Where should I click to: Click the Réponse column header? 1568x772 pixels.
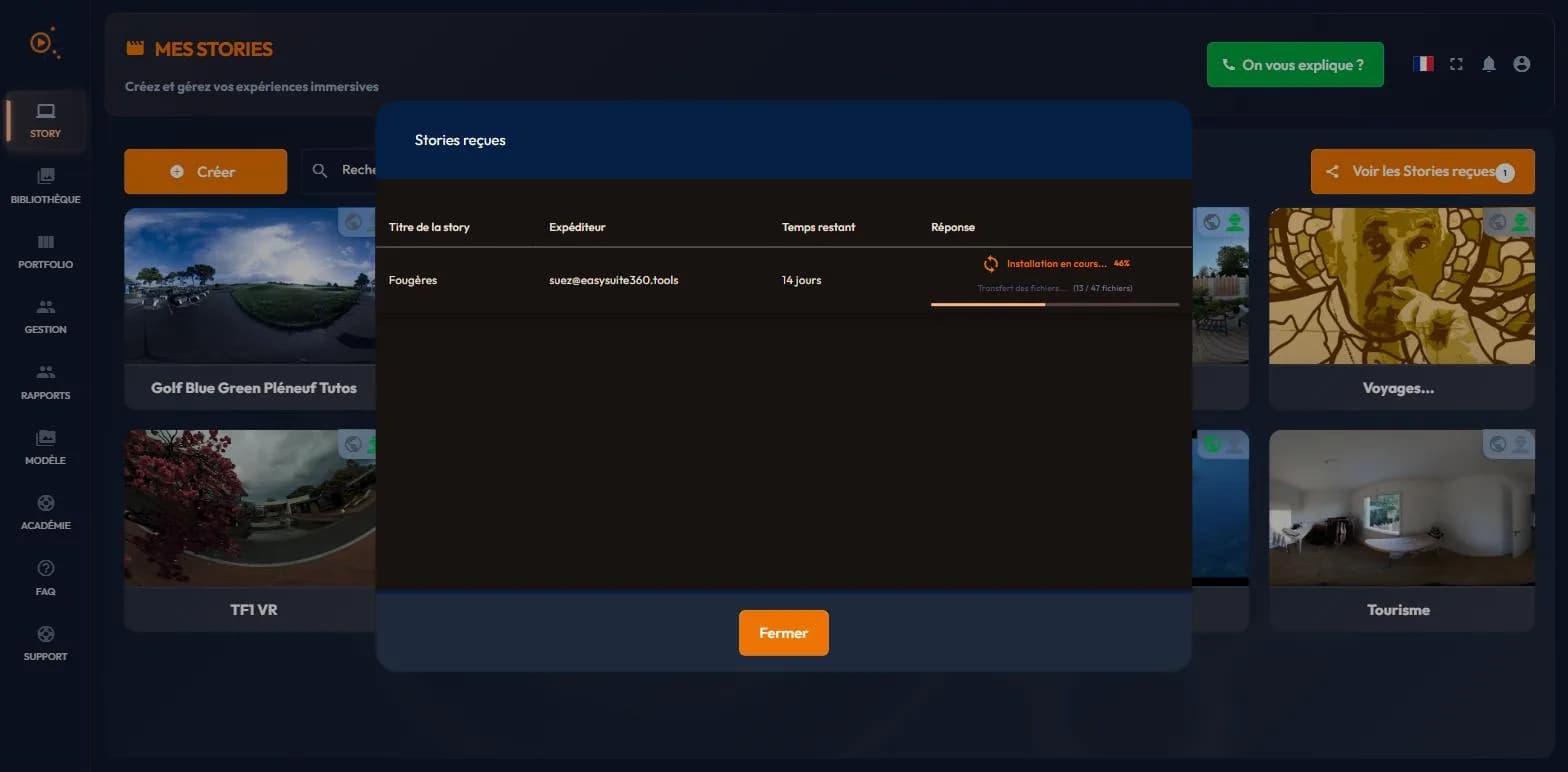953,227
